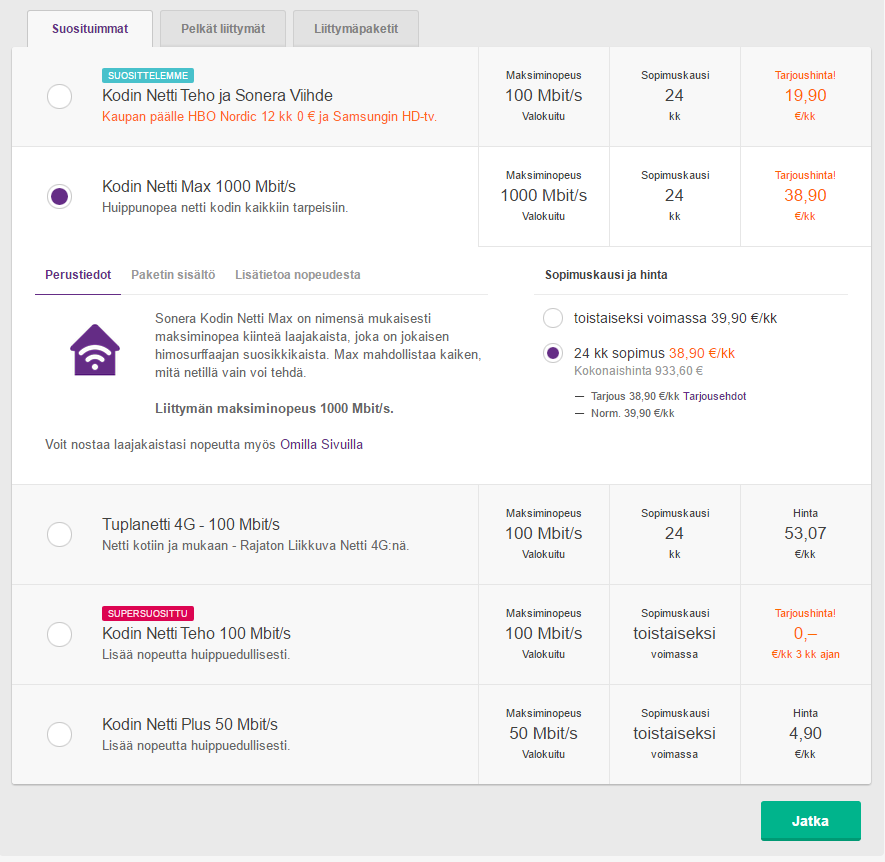Select Kodin Netti Max 1000 Mbit/s radio
885x862 pixels.
[x=59, y=196]
